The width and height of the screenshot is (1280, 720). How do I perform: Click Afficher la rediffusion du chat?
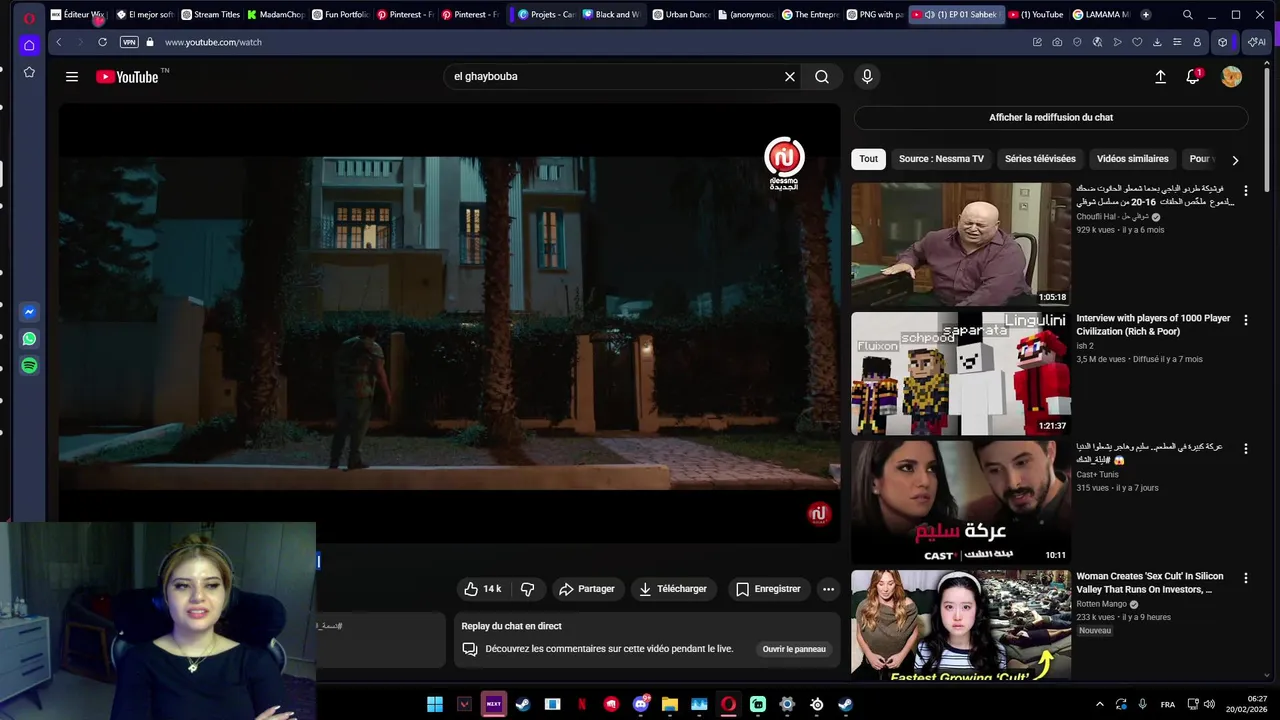tap(1051, 117)
